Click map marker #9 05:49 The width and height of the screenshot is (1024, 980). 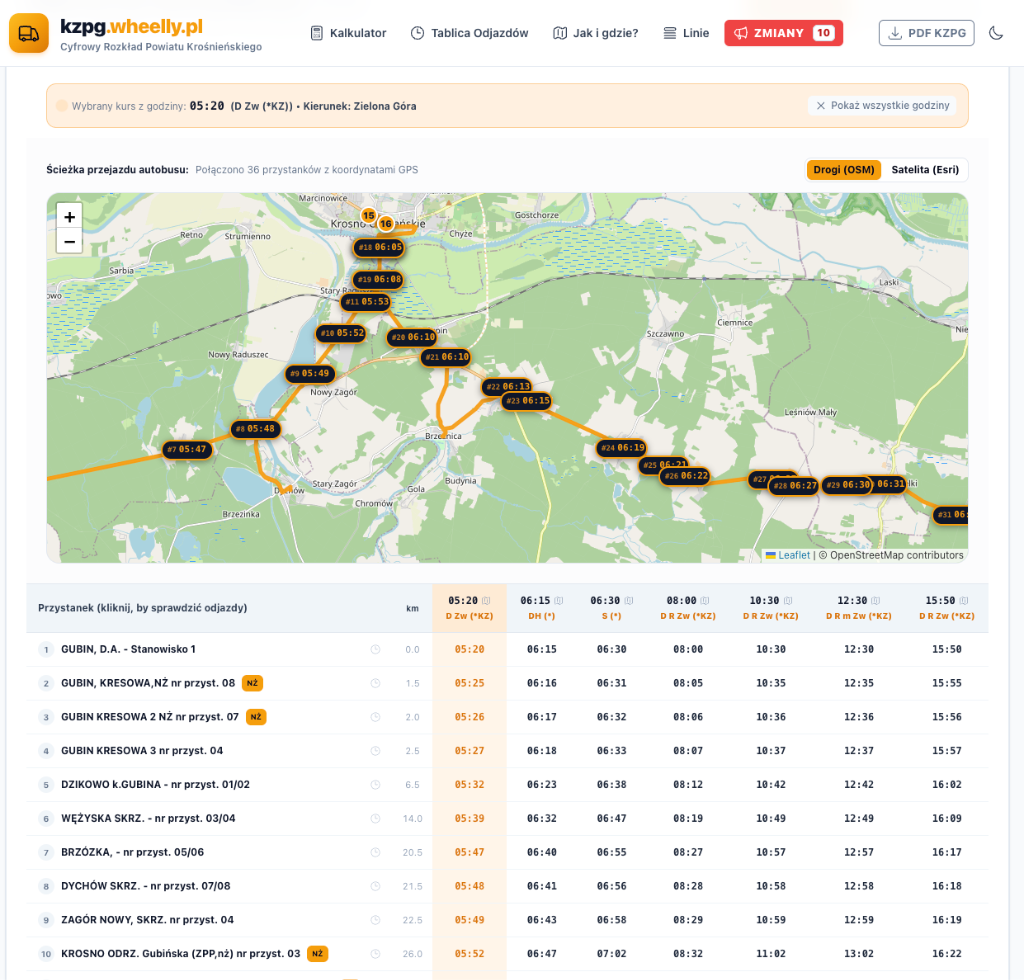310,373
